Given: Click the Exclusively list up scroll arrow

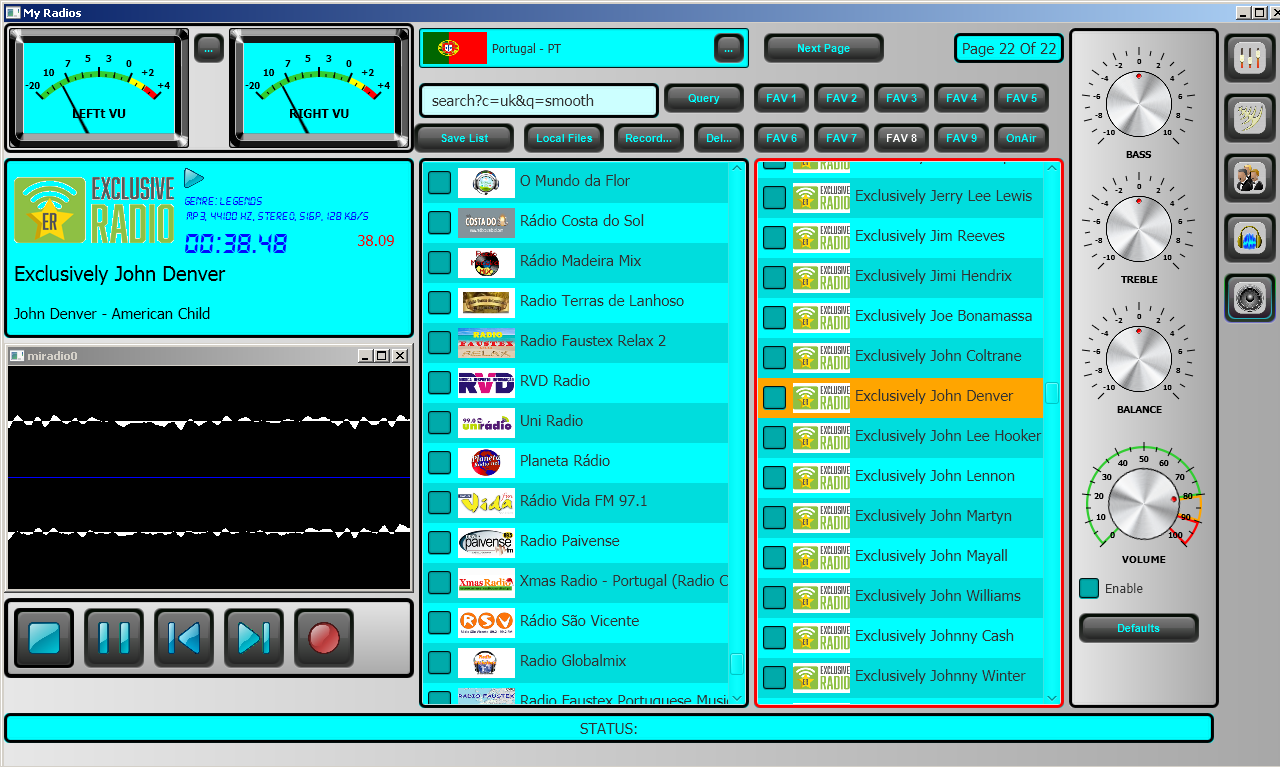Looking at the screenshot, I should tap(1052, 168).
